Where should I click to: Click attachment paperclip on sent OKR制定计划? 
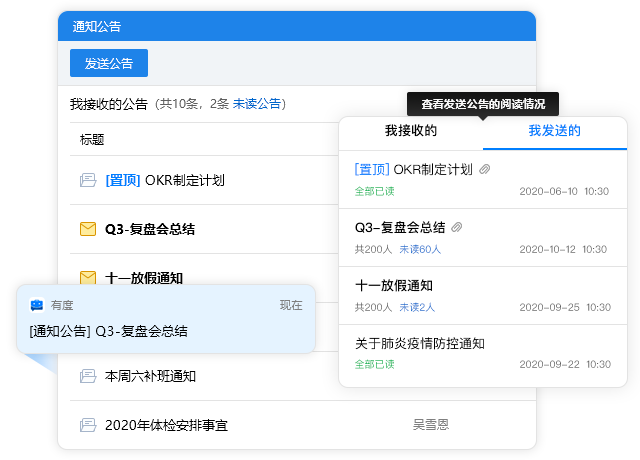point(485,170)
